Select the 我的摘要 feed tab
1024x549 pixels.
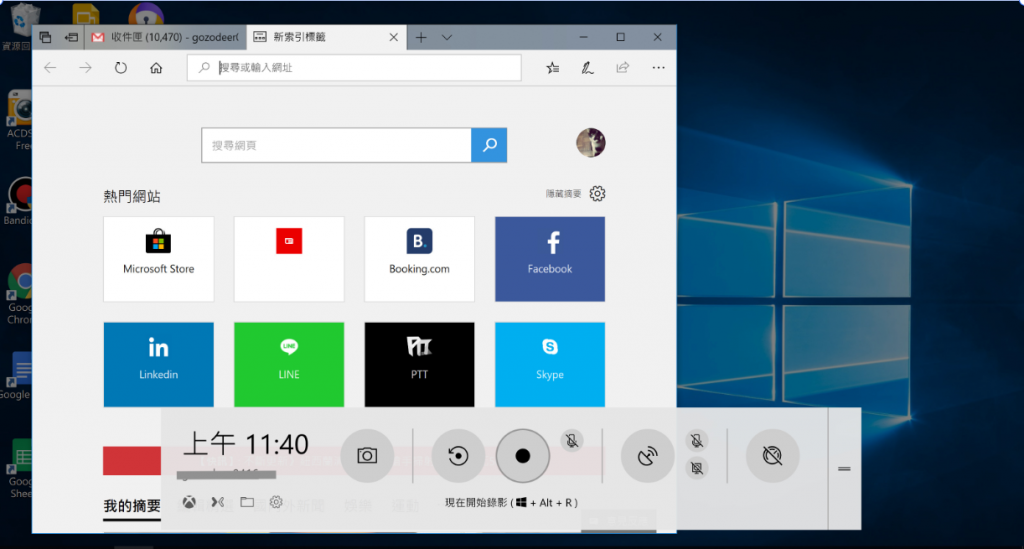point(132,506)
